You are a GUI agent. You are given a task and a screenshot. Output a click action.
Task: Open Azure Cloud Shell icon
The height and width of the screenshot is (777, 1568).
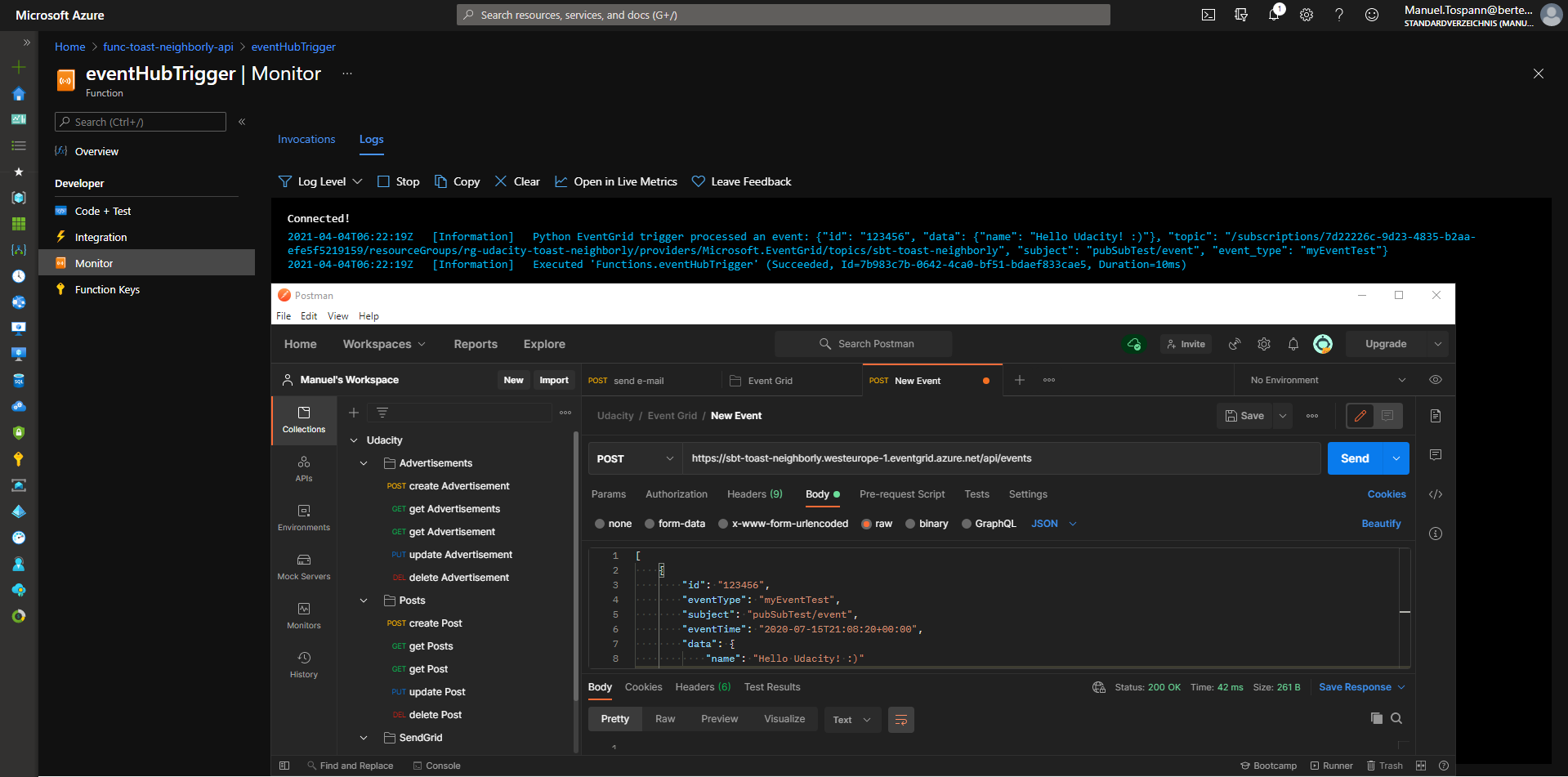(x=1208, y=15)
